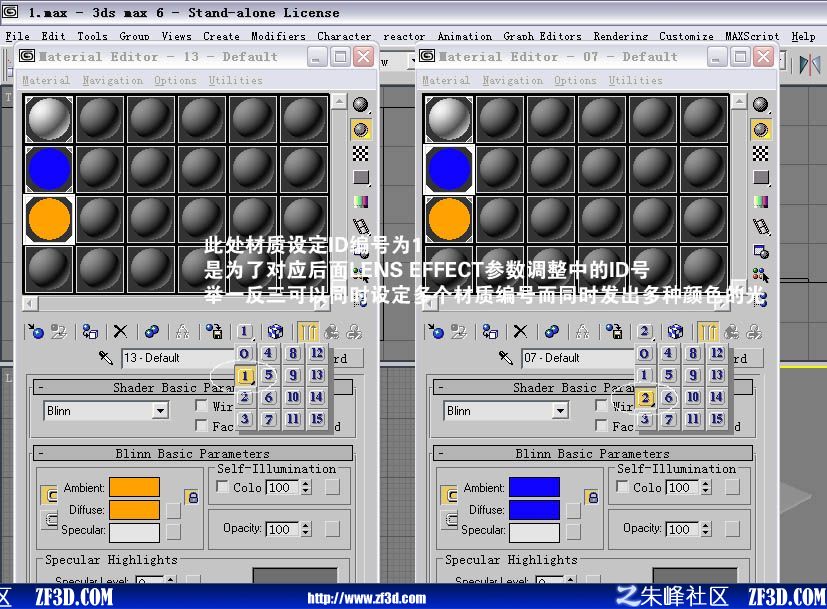
Task: Select effects channel ID 1 in left flyout
Action: point(245,376)
